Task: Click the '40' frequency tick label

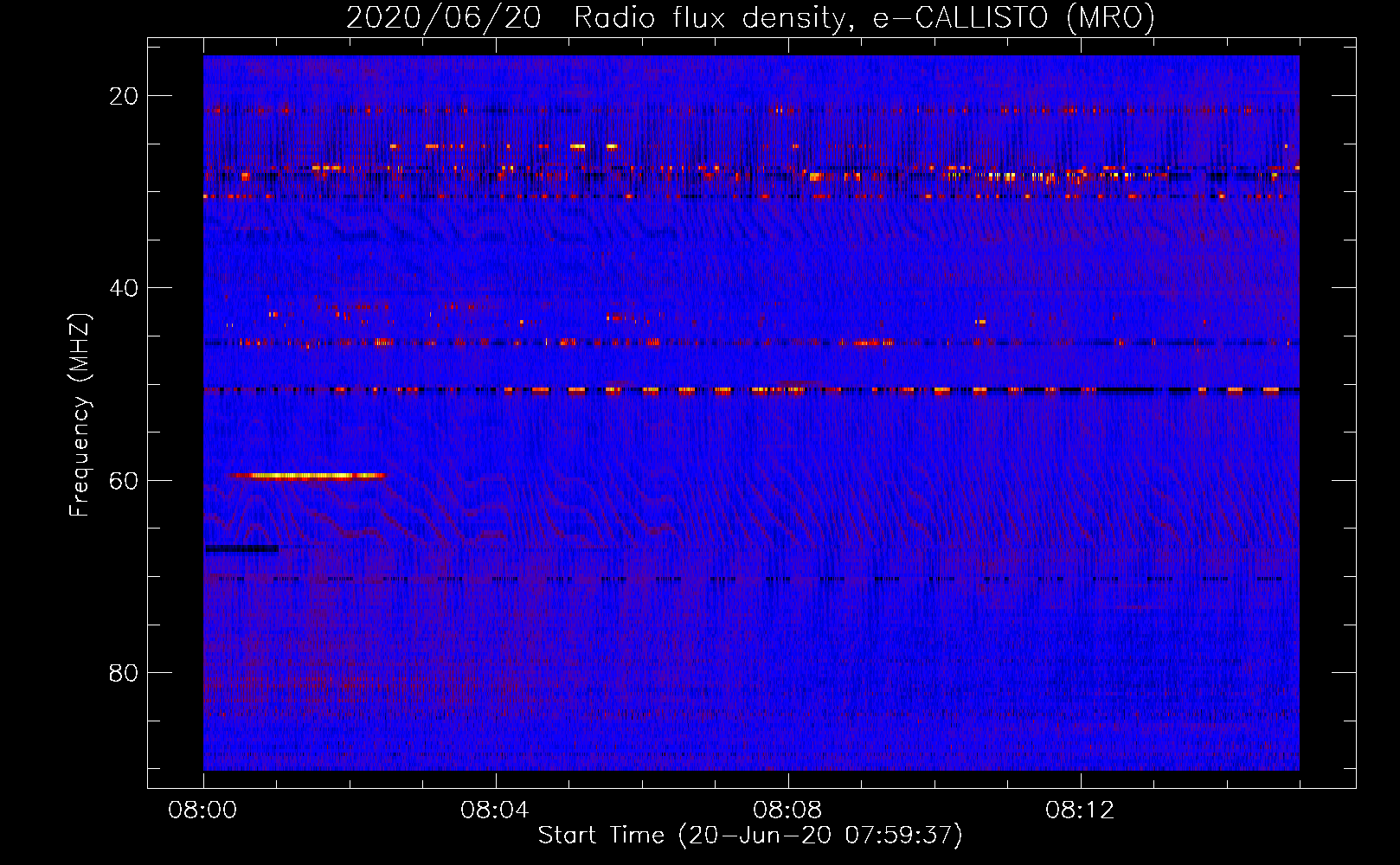Action: point(124,288)
